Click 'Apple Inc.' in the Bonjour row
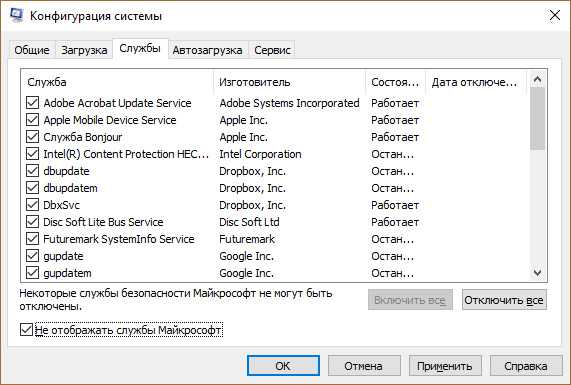Screen dimensions: 571x385 (243, 137)
